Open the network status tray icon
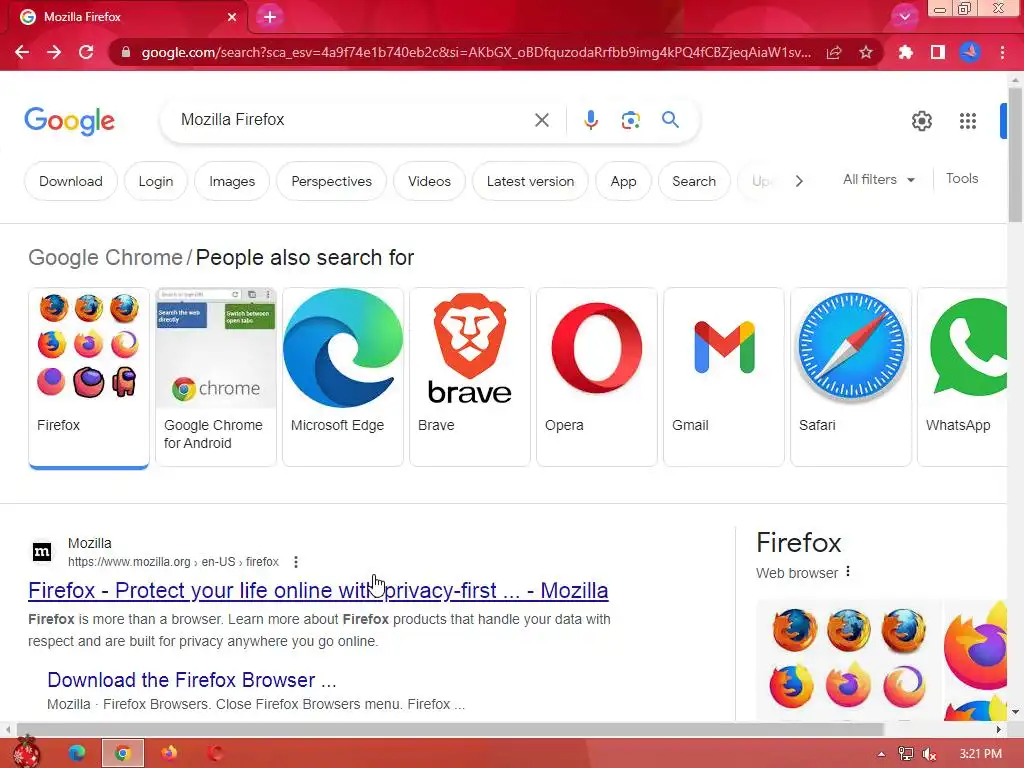Image resolution: width=1024 pixels, height=768 pixels. 906,754
